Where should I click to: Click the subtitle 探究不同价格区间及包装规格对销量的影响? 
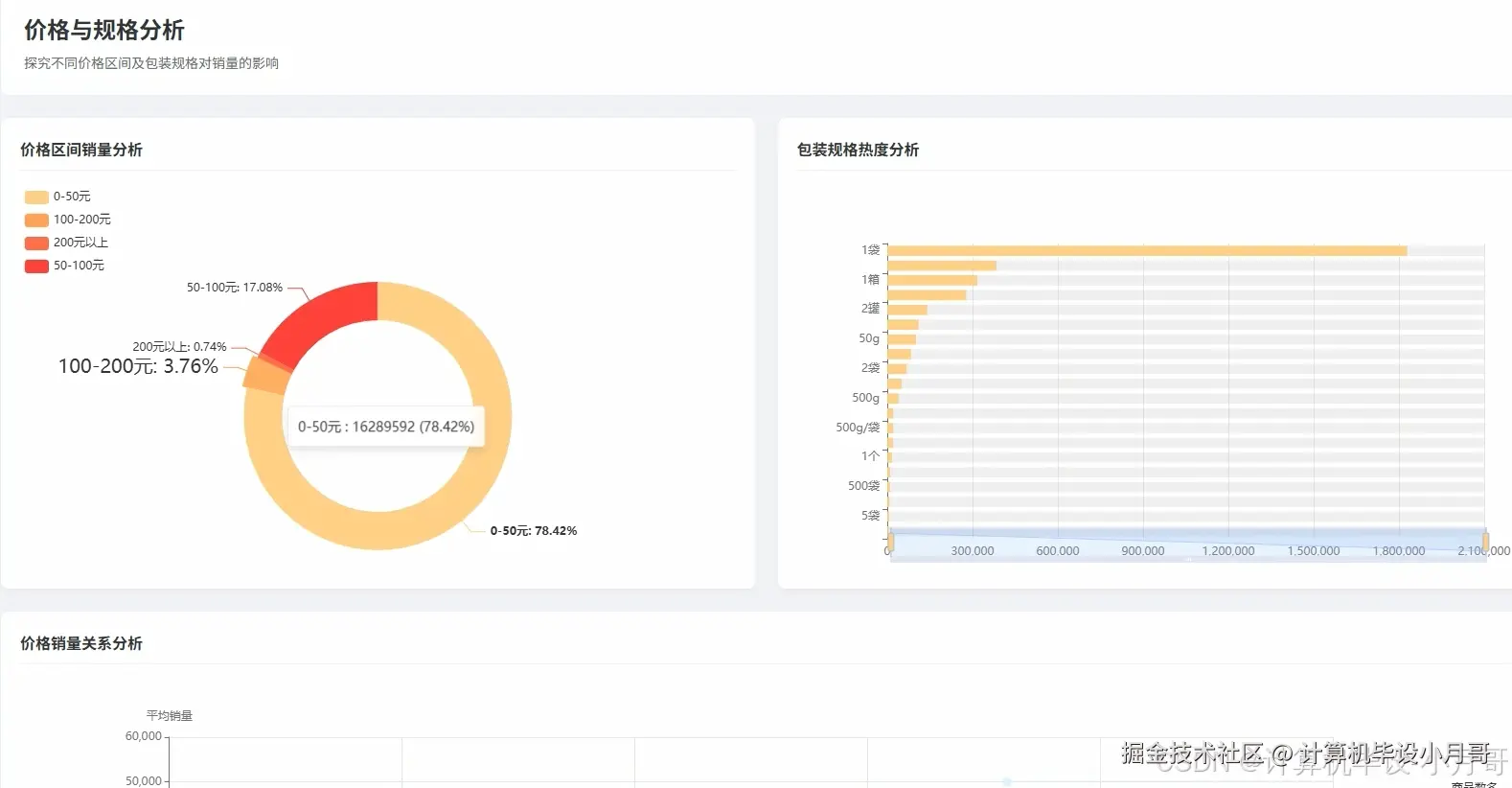point(151,63)
